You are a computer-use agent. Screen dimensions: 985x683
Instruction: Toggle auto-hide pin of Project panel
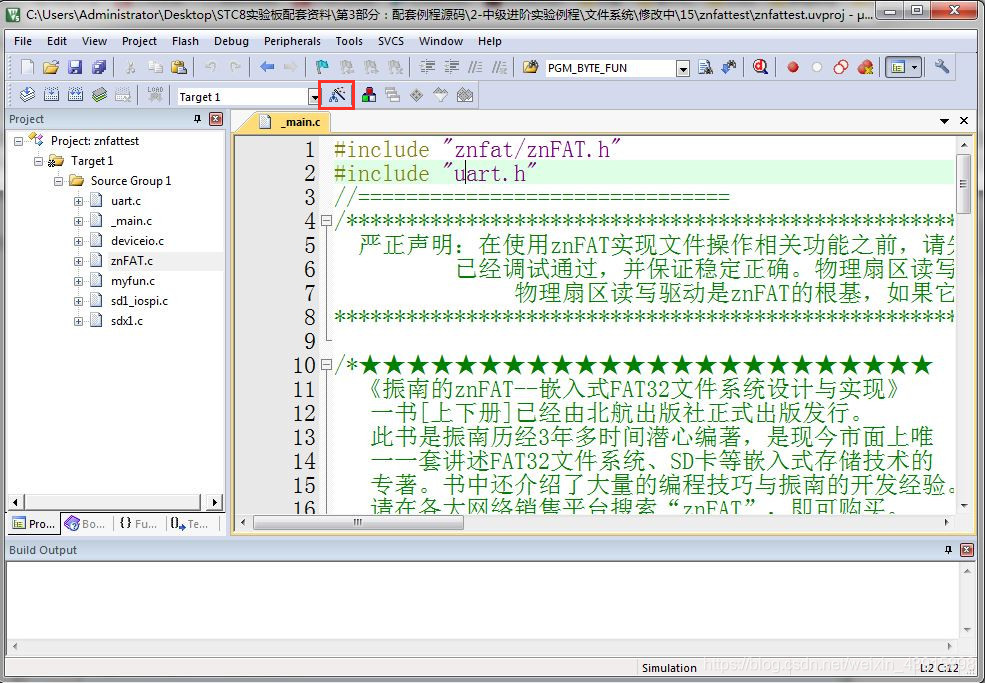[197, 119]
